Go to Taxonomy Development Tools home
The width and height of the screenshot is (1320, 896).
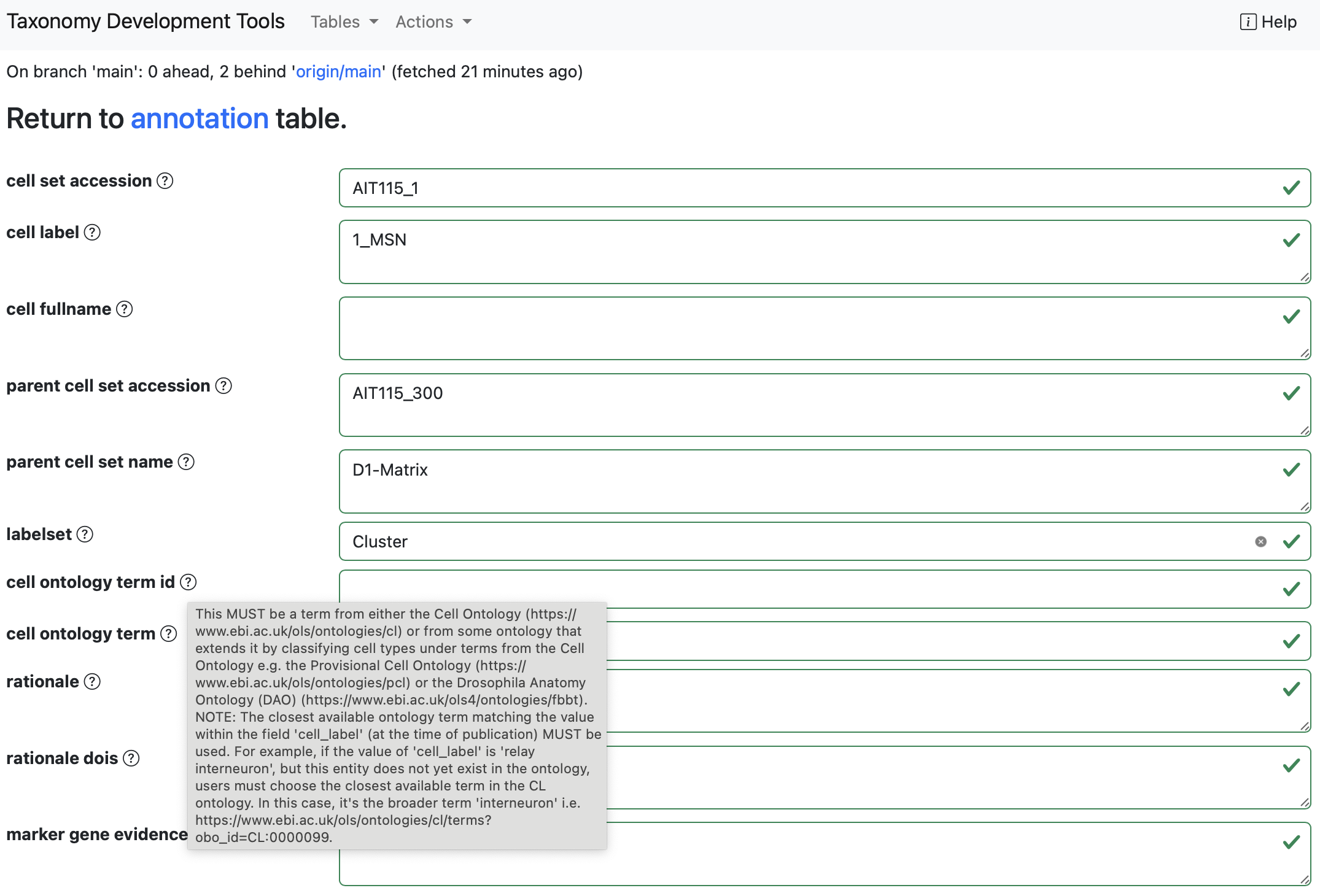[x=146, y=21]
